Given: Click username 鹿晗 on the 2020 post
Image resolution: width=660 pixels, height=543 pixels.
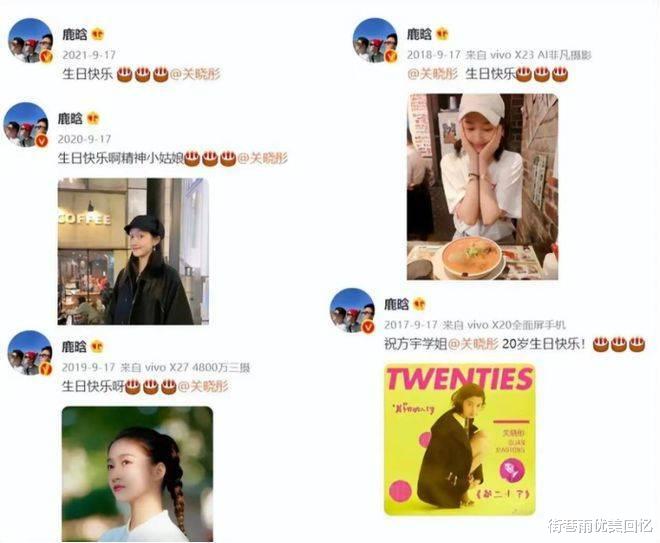Looking at the screenshot, I should pos(70,119).
